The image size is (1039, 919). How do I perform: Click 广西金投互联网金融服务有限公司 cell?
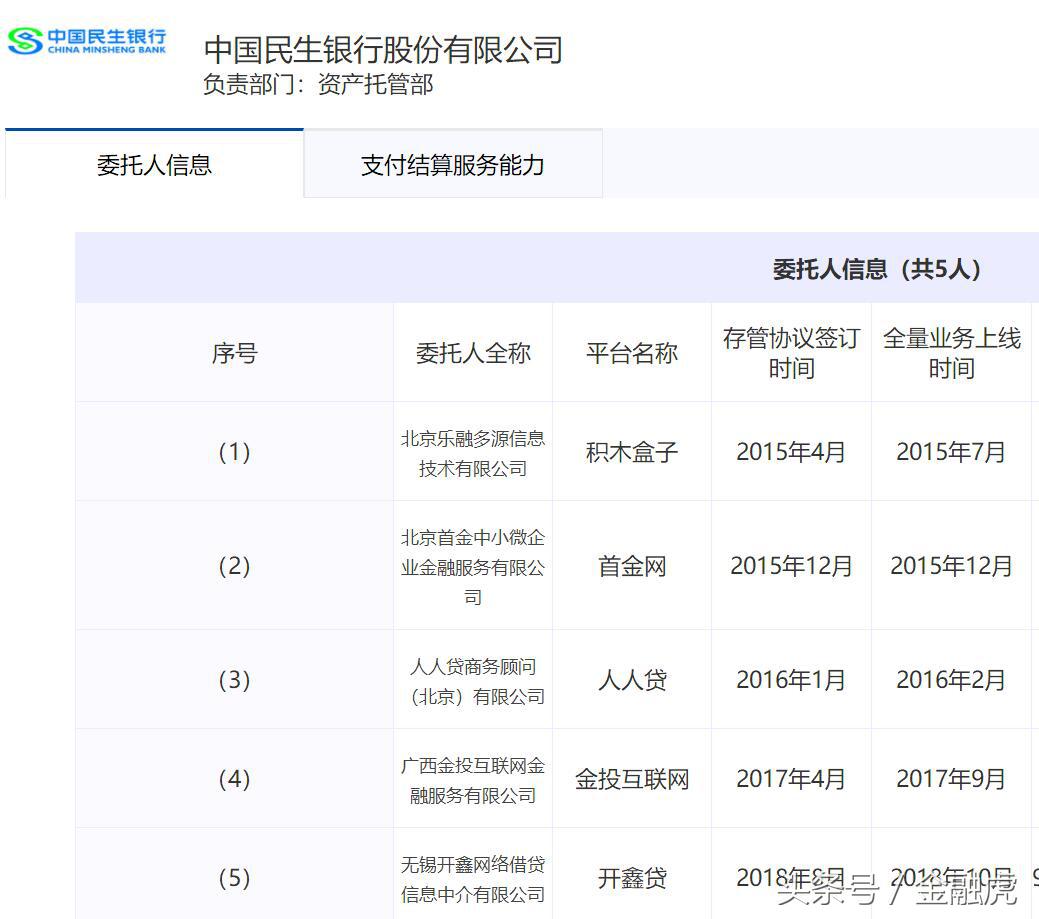click(x=473, y=780)
